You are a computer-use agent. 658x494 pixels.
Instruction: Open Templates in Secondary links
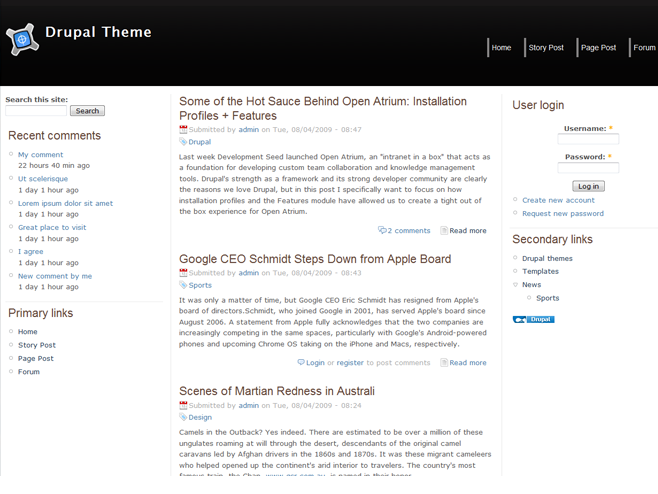pyautogui.click(x=540, y=272)
